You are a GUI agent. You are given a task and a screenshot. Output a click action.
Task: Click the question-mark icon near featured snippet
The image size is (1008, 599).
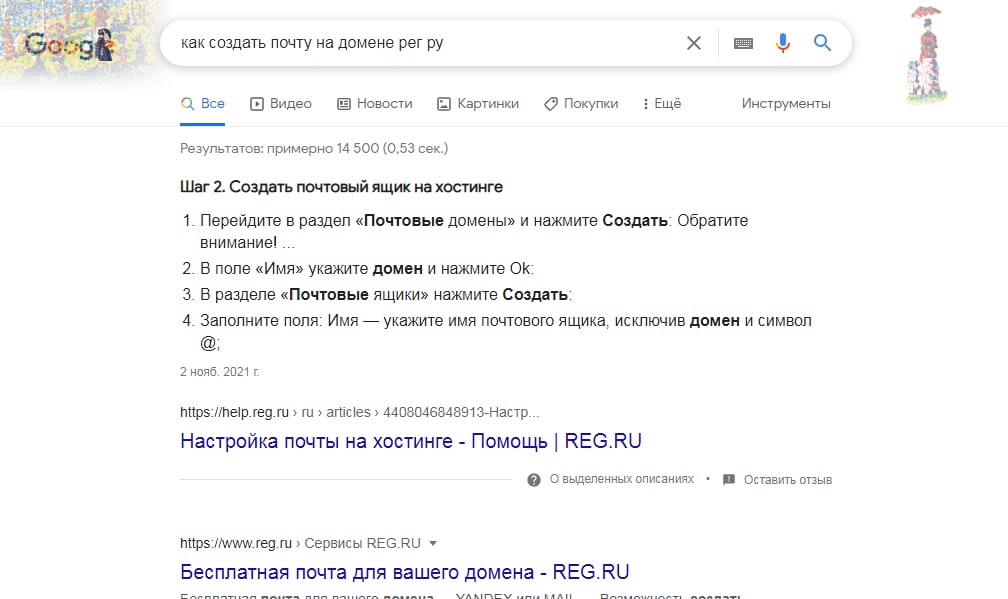[534, 480]
